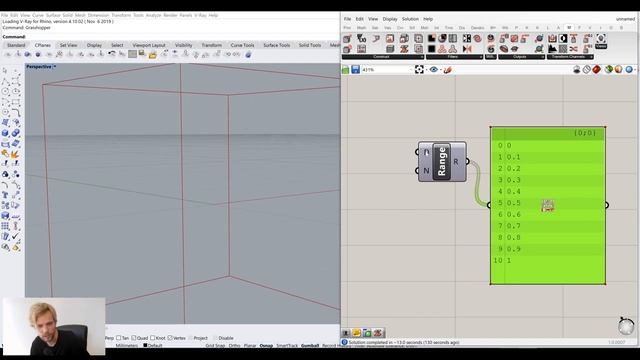Open the Grasshopper File menu
The image size is (640, 360).
click(347, 19)
